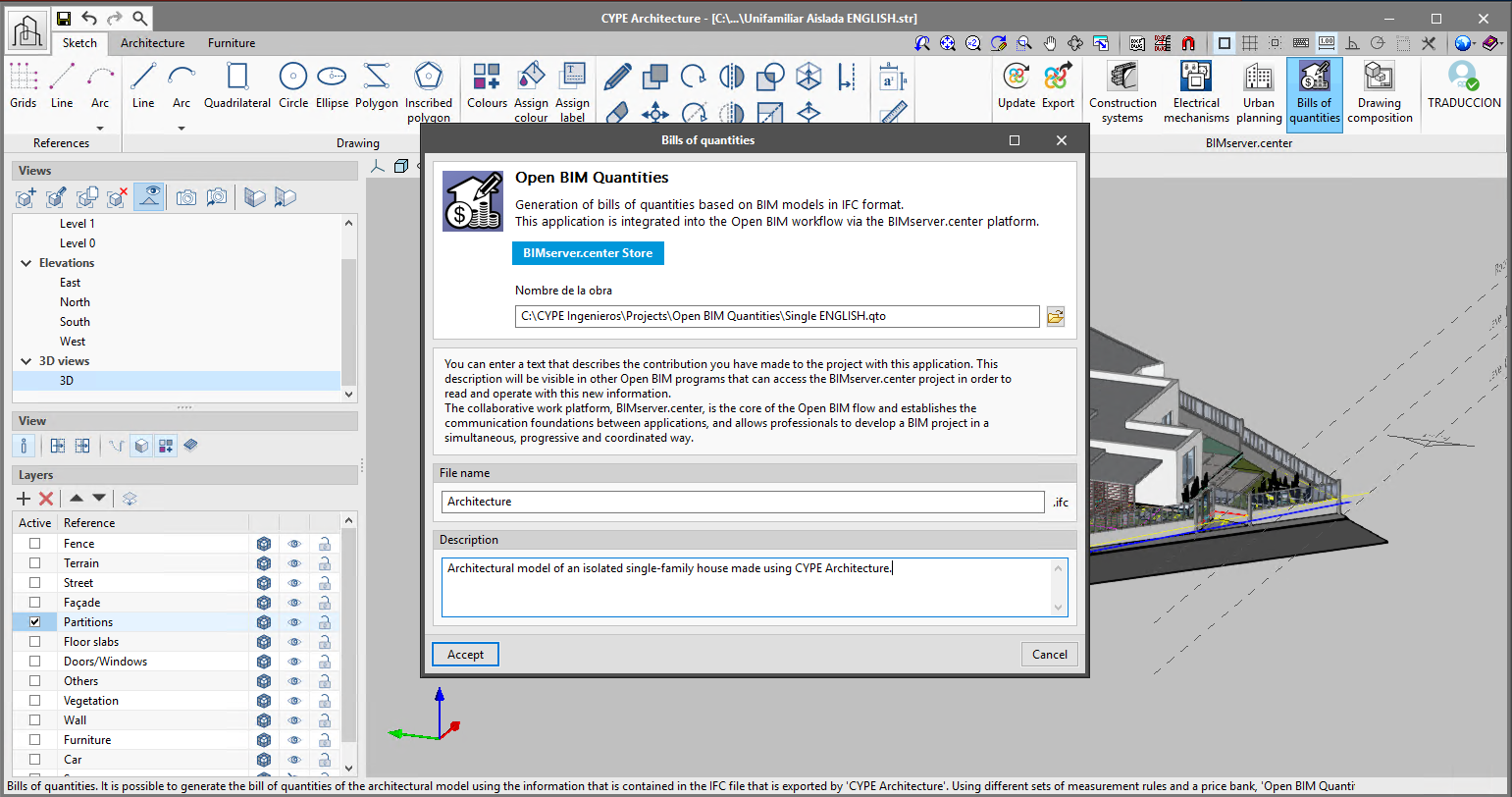This screenshot has width=1512, height=797.
Task: Maximize the Bills of quantities dialog
Action: pos(1015,140)
